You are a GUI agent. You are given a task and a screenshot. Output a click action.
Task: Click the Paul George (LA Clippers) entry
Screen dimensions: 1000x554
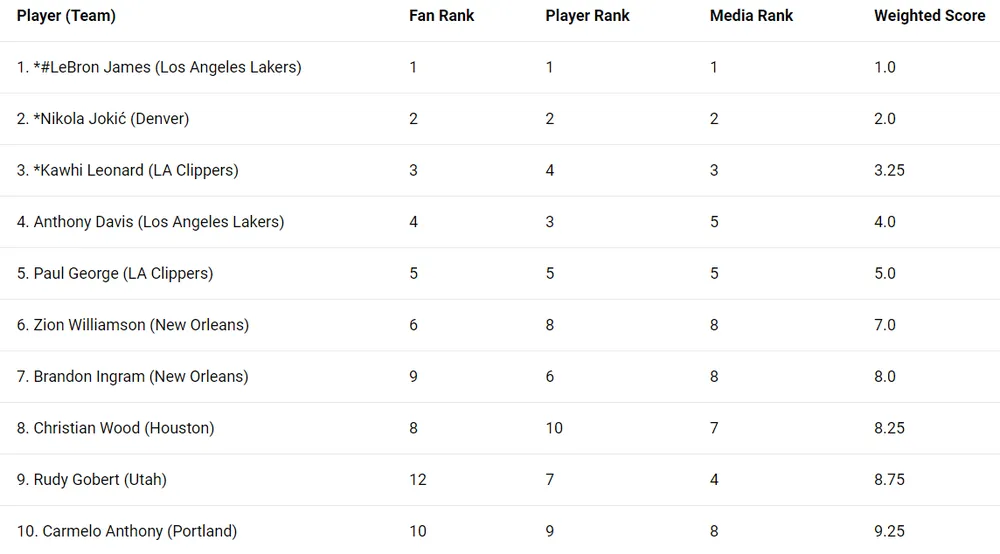(115, 273)
